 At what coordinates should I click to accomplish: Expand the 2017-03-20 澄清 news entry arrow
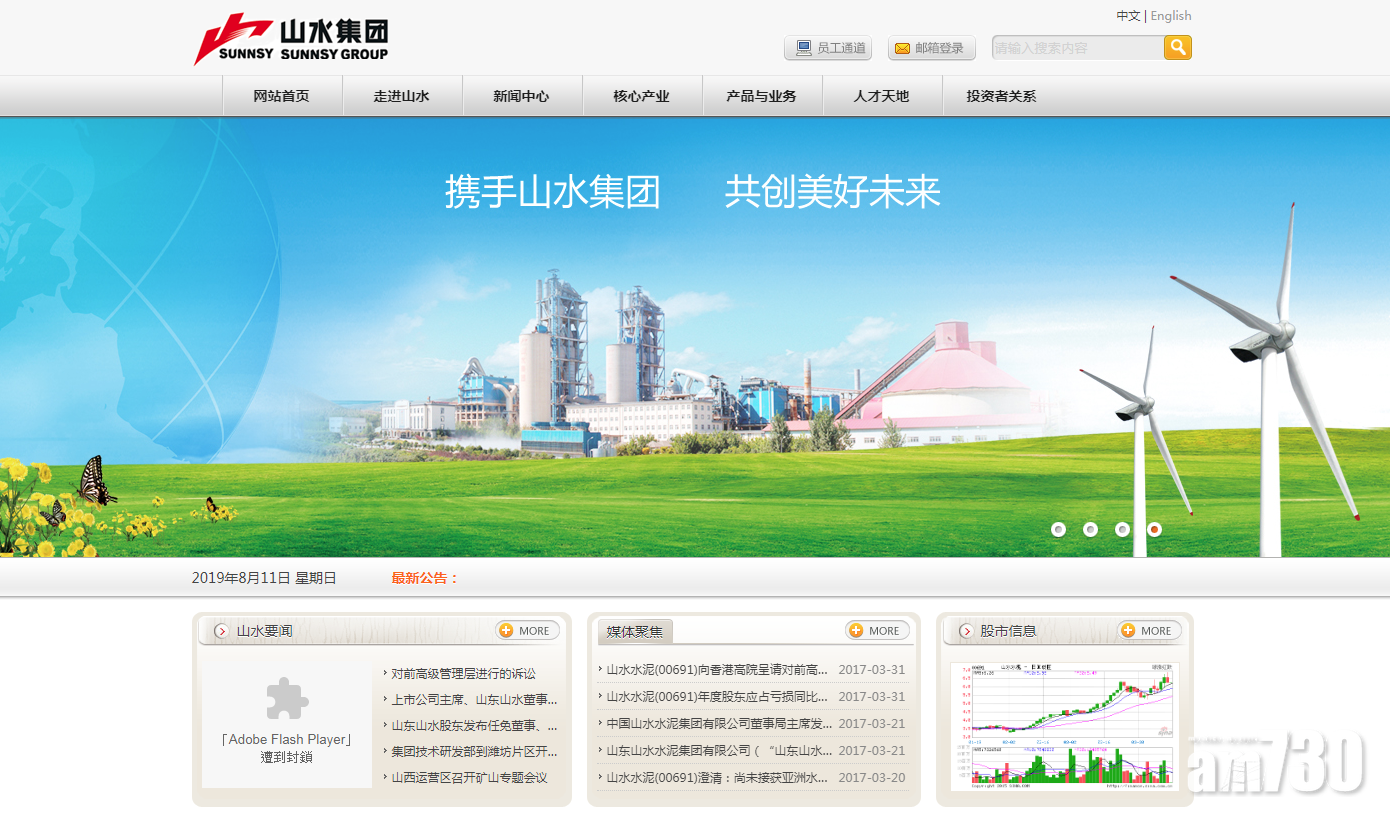coord(600,776)
